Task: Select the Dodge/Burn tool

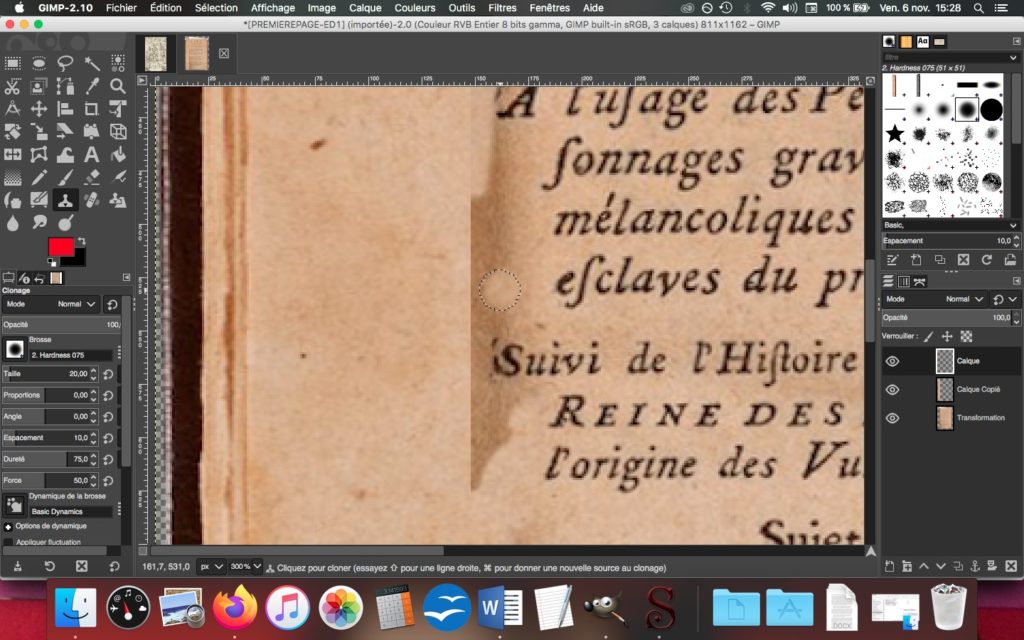Action: pyautogui.click(x=65, y=223)
